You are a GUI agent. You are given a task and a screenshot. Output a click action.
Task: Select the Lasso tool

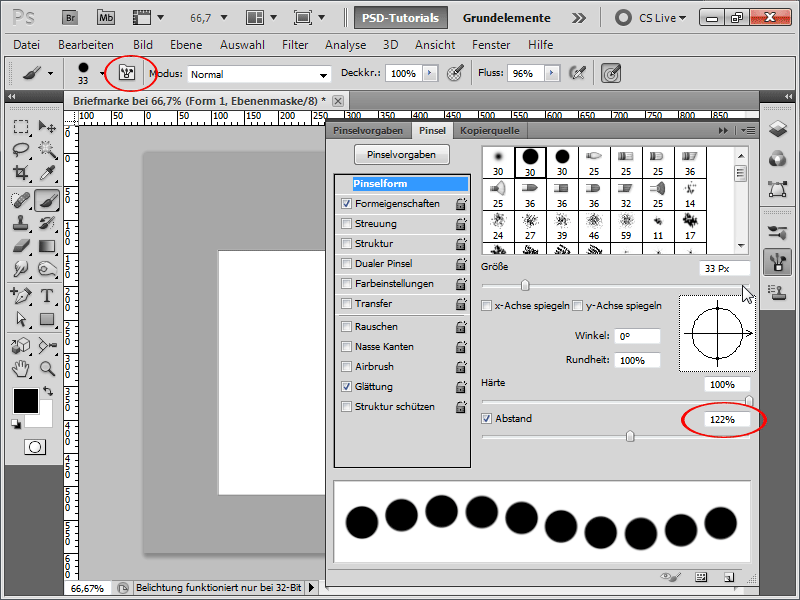(21, 149)
